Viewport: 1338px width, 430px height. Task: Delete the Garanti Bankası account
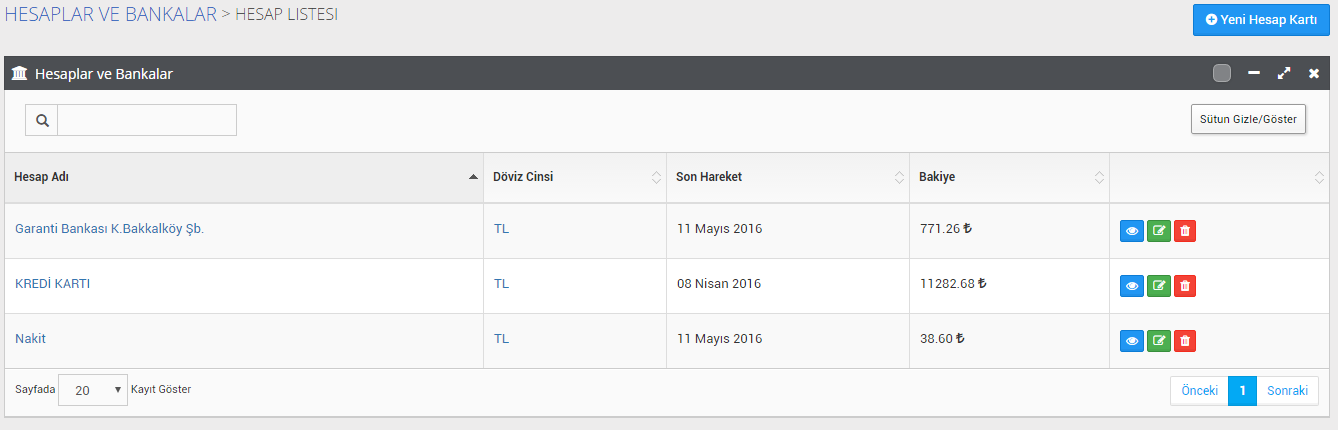point(1185,231)
